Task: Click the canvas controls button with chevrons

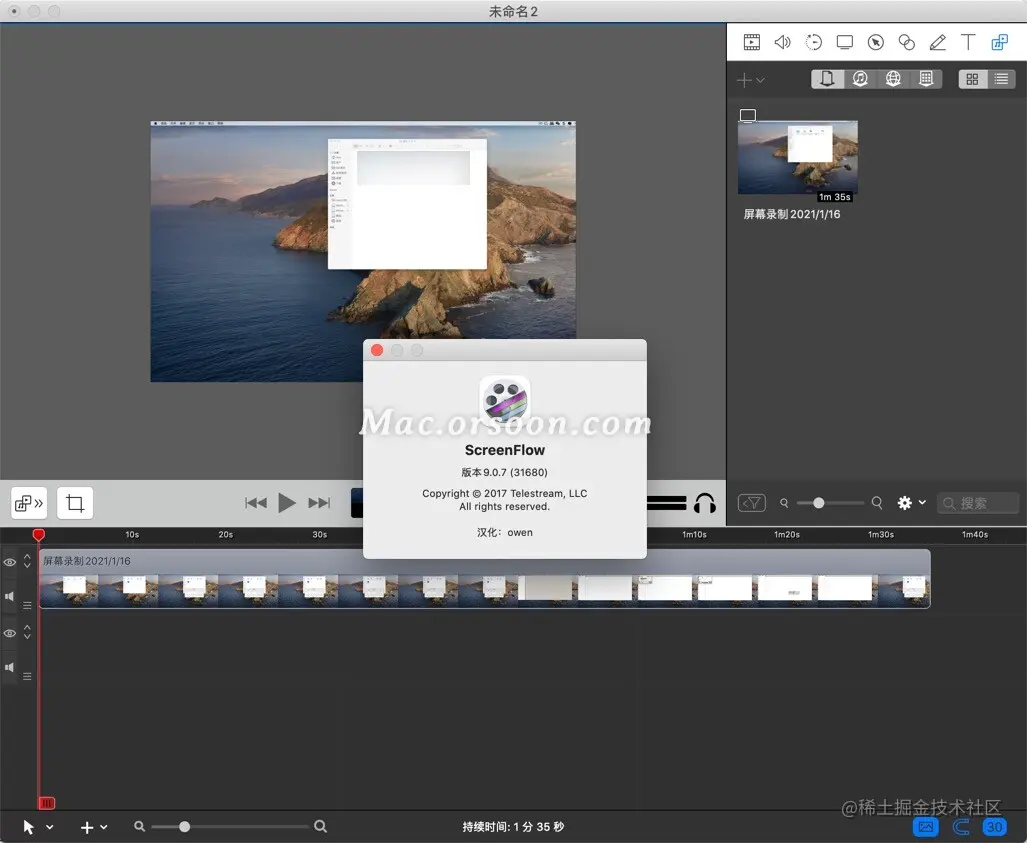Action: tap(29, 503)
